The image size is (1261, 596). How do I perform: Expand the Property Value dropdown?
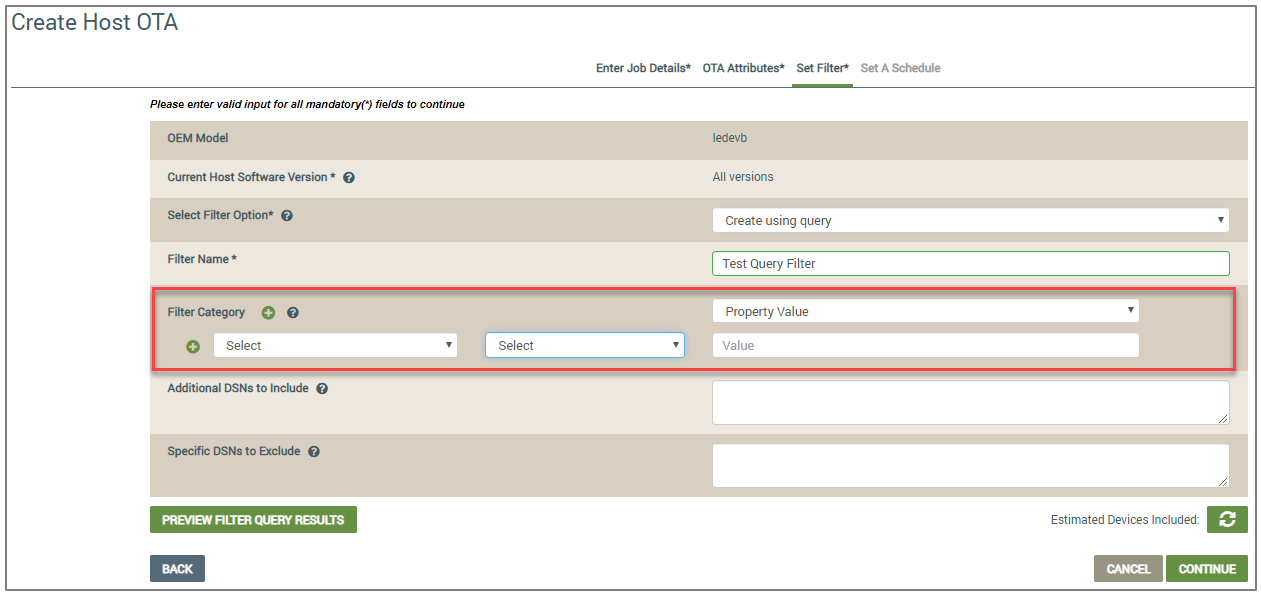click(x=926, y=311)
